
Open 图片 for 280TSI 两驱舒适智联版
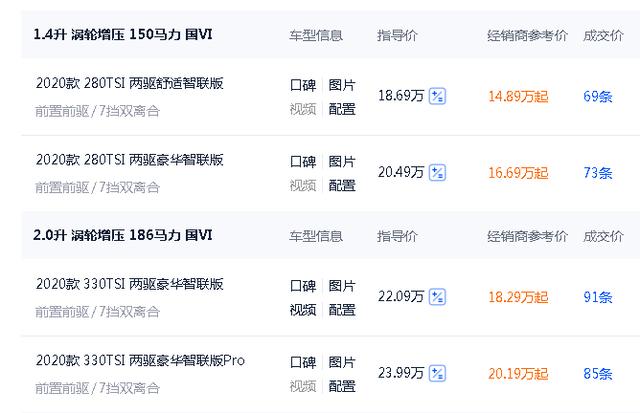342,85
